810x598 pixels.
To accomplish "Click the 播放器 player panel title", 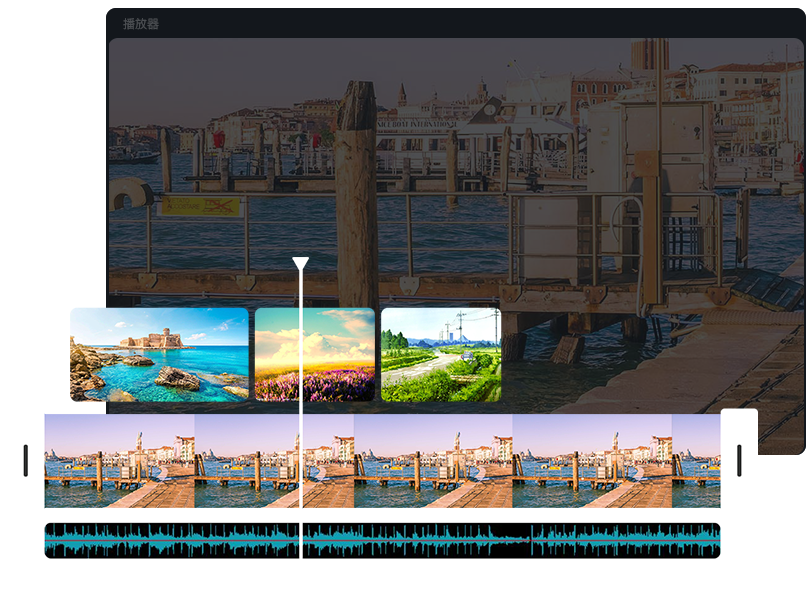I will (x=140, y=23).
